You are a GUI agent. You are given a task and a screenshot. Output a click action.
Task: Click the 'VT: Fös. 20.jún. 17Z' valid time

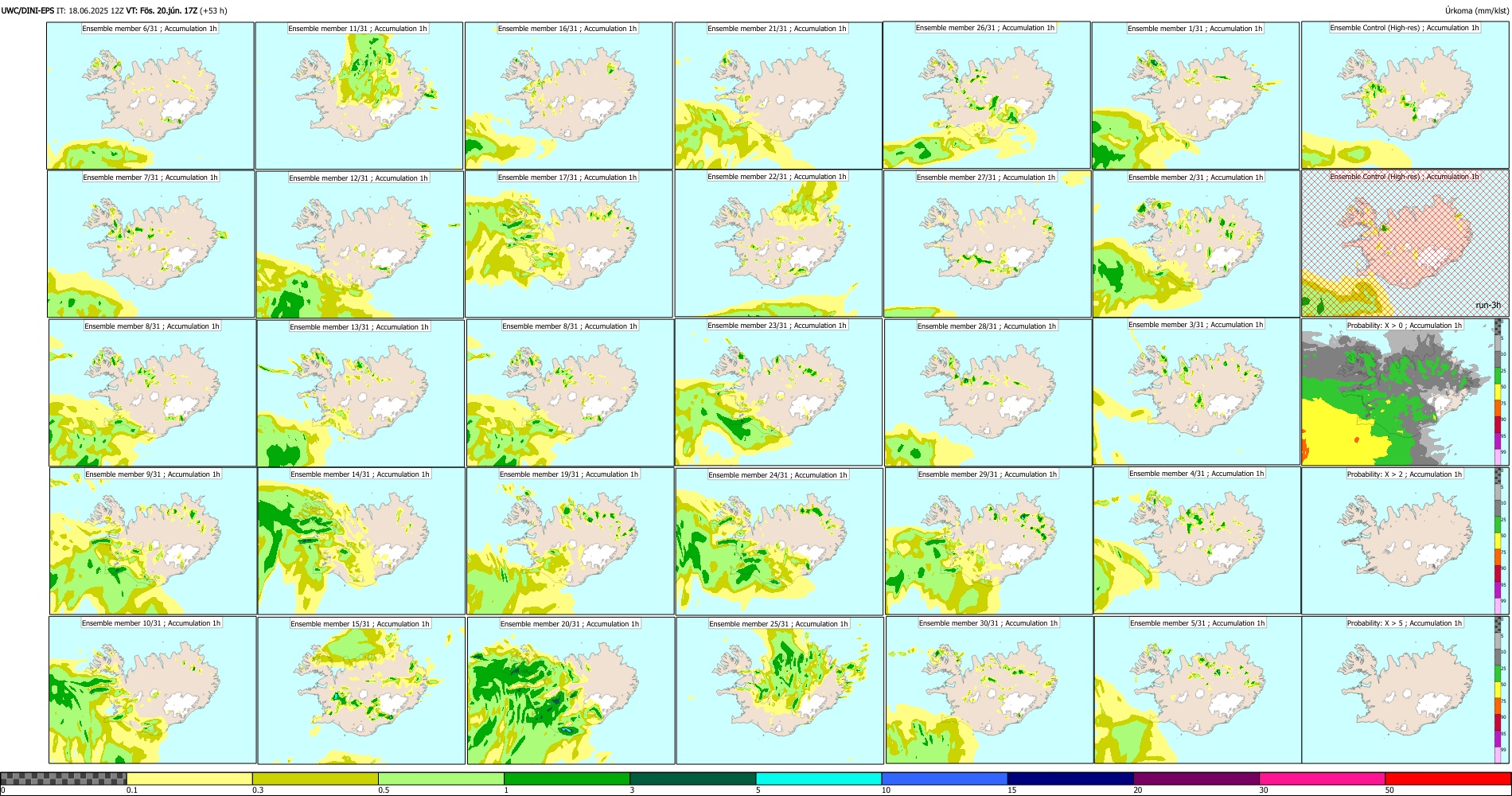(x=162, y=10)
